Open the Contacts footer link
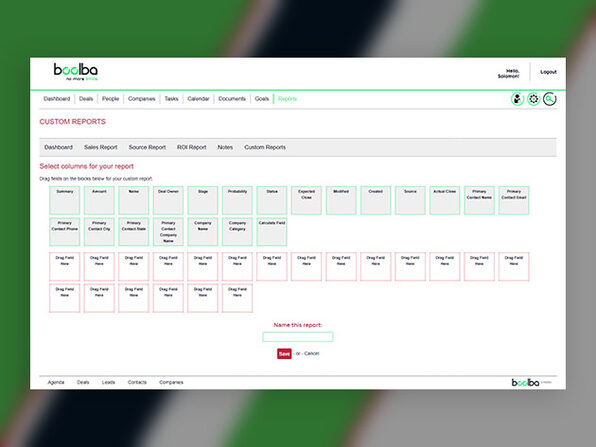This screenshot has height=447, width=596. click(x=137, y=382)
